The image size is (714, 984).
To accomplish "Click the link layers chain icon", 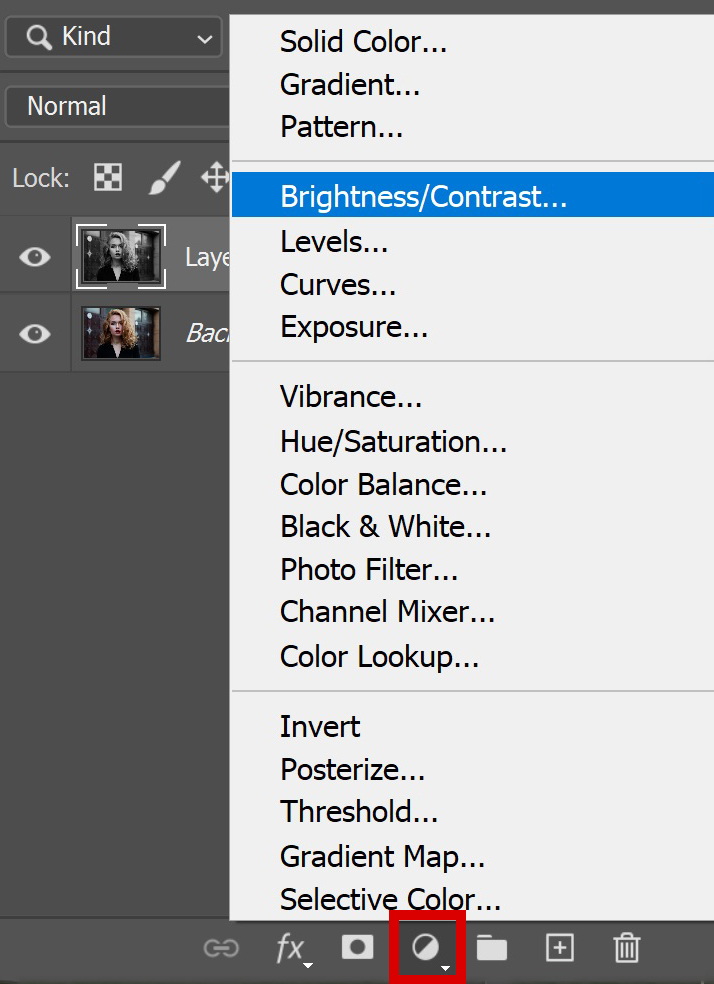I will pyautogui.click(x=221, y=948).
